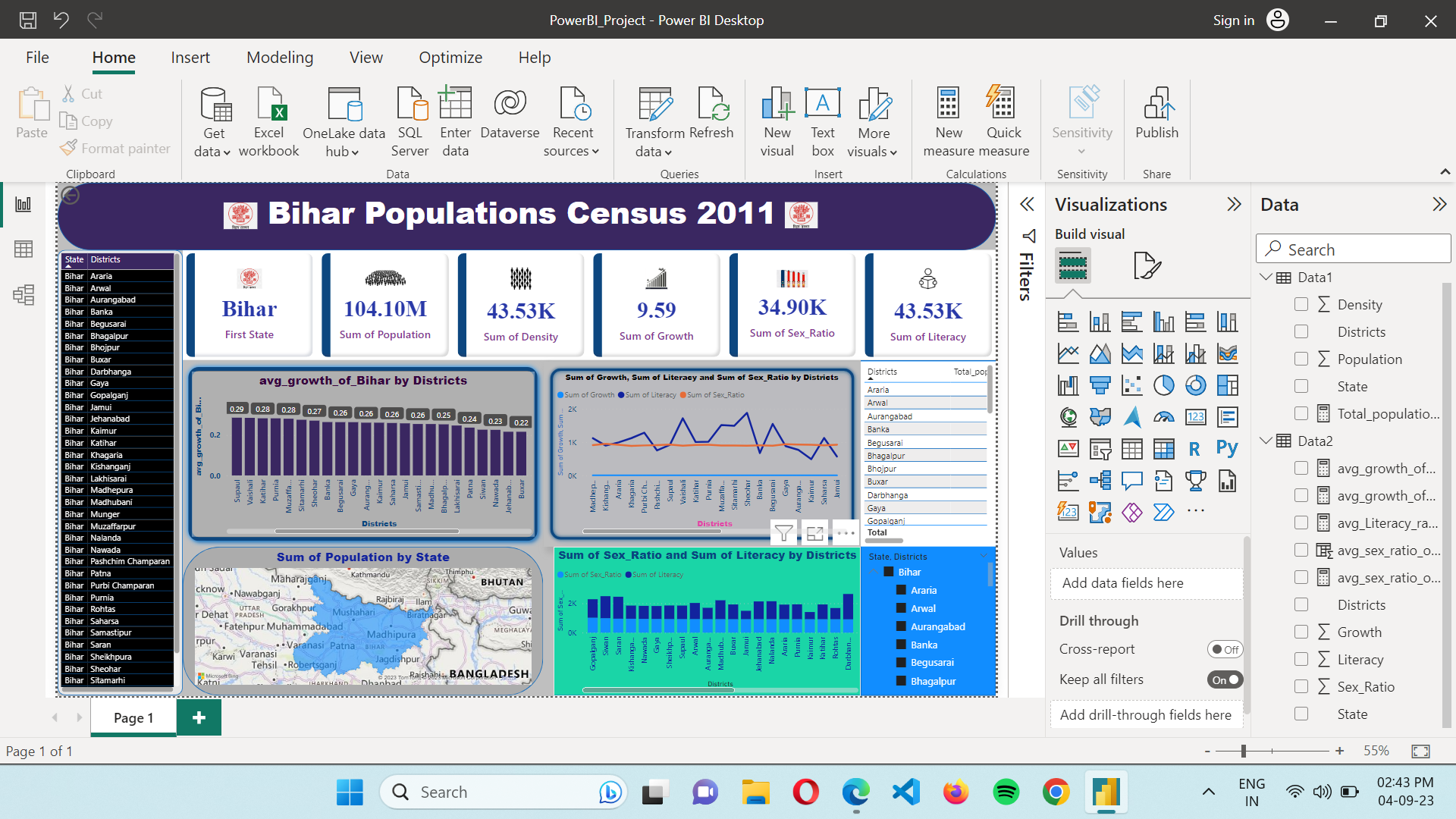
Task: Insert a Text box from the ribbon
Action: [x=823, y=121]
